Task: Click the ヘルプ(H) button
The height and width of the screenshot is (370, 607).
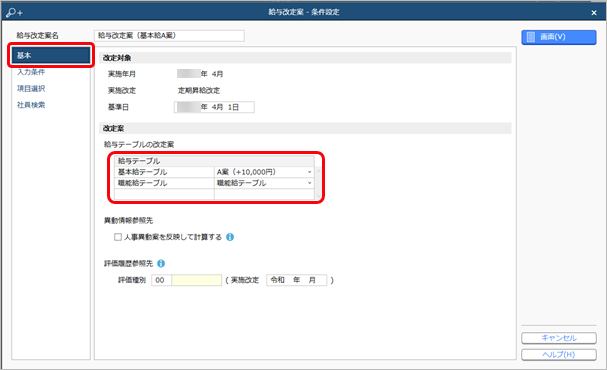Action: tap(559, 355)
